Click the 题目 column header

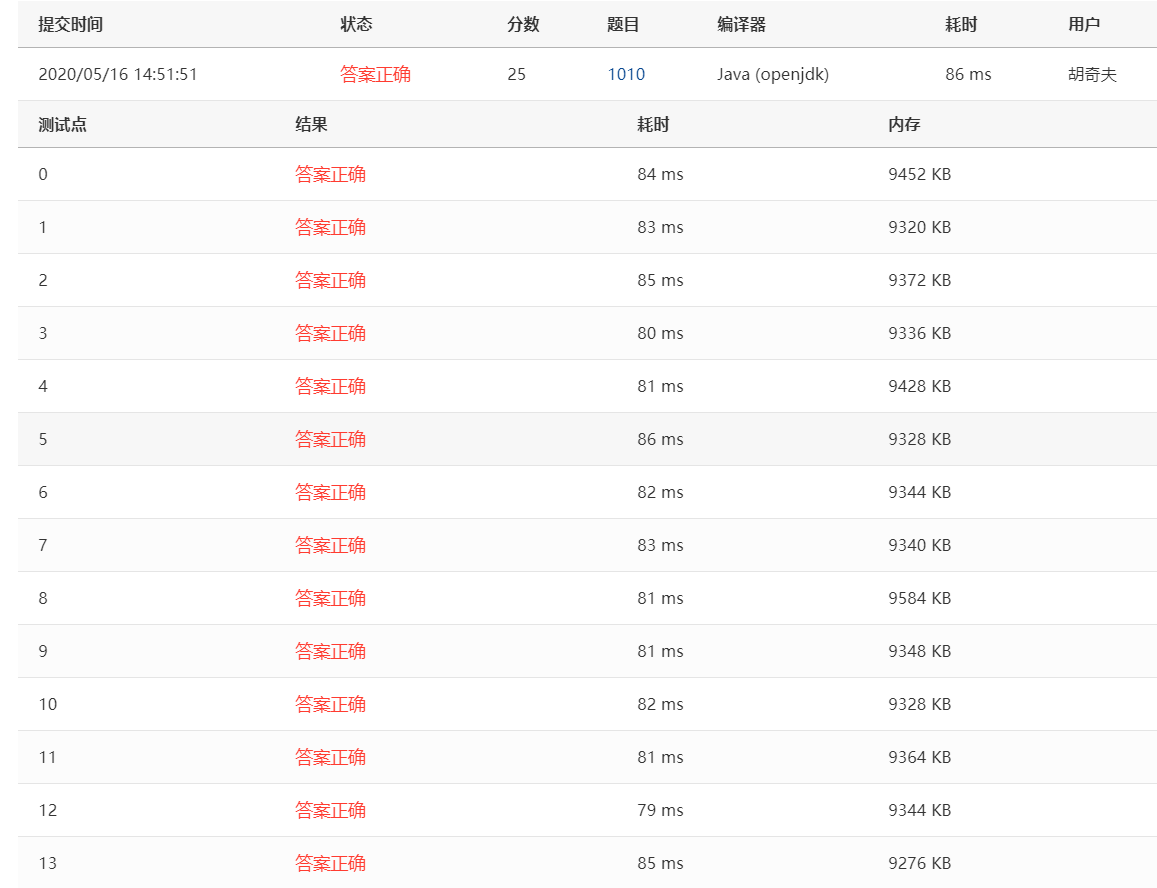(623, 24)
